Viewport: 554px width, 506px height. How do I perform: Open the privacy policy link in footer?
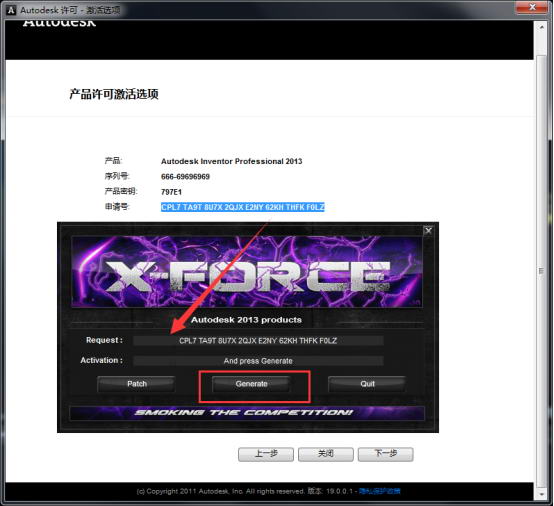pos(379,491)
